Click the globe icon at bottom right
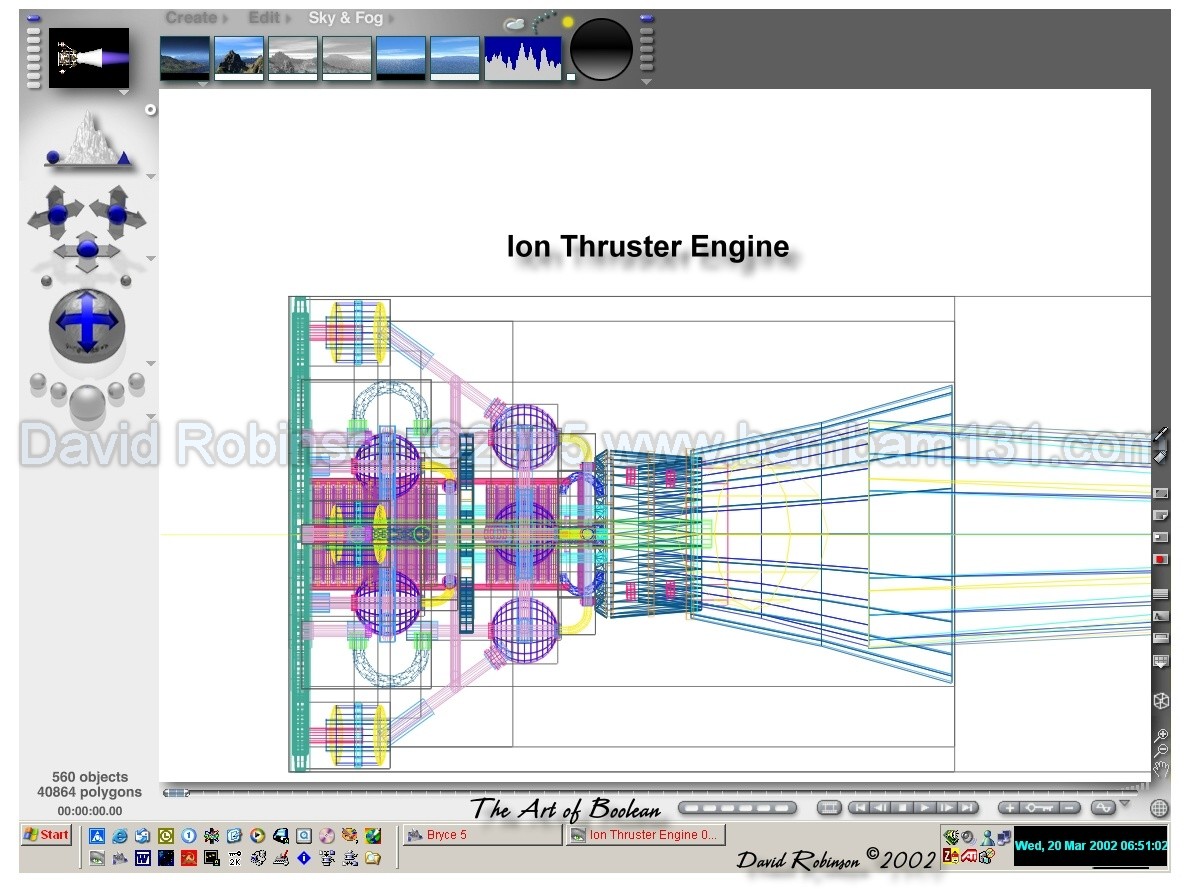 [x=1159, y=808]
